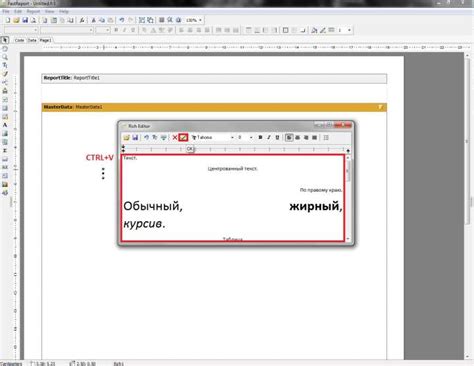Click the OK checkmark in Rich Editor toolbar
Viewport: 474px width, 366px height.
(183, 137)
